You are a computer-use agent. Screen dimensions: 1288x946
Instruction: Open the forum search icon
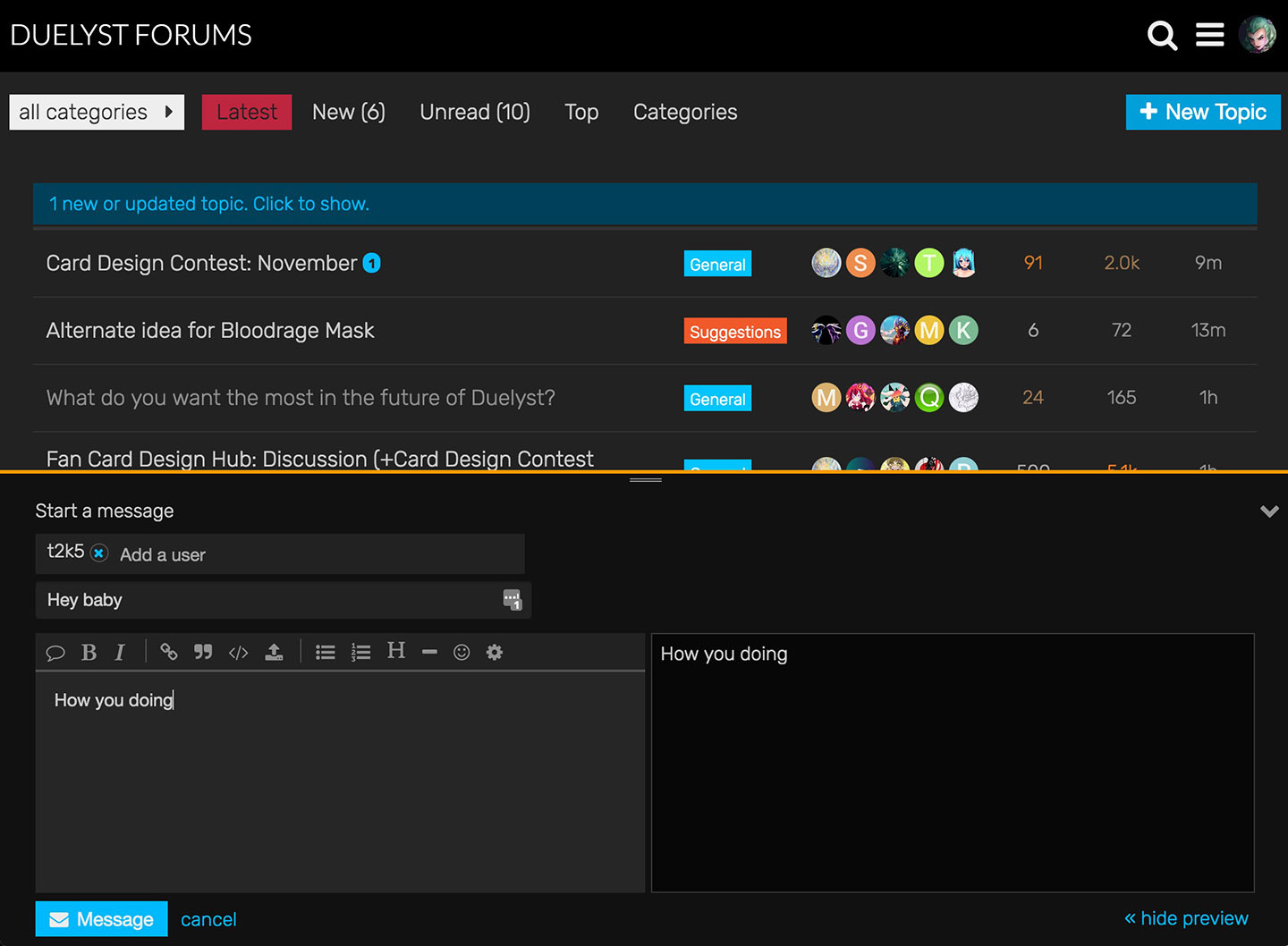(x=1162, y=36)
